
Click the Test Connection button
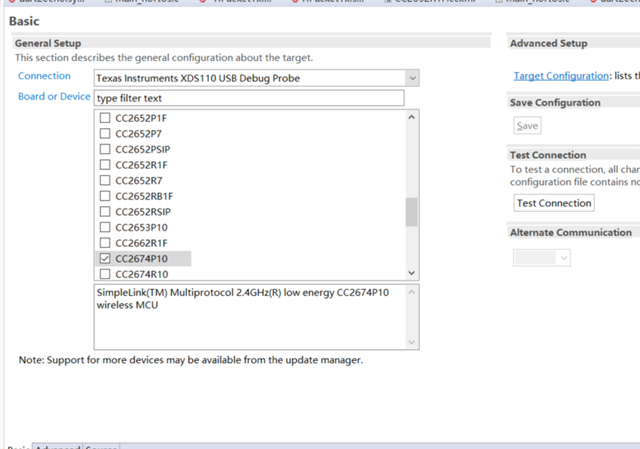(554, 203)
